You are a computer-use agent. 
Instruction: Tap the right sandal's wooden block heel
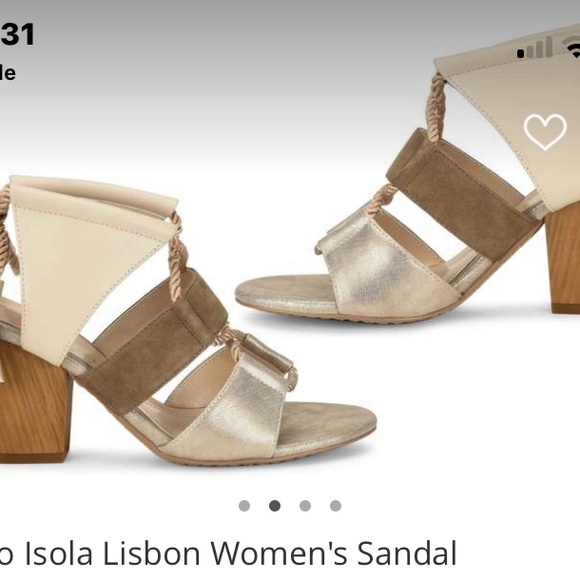563,259
